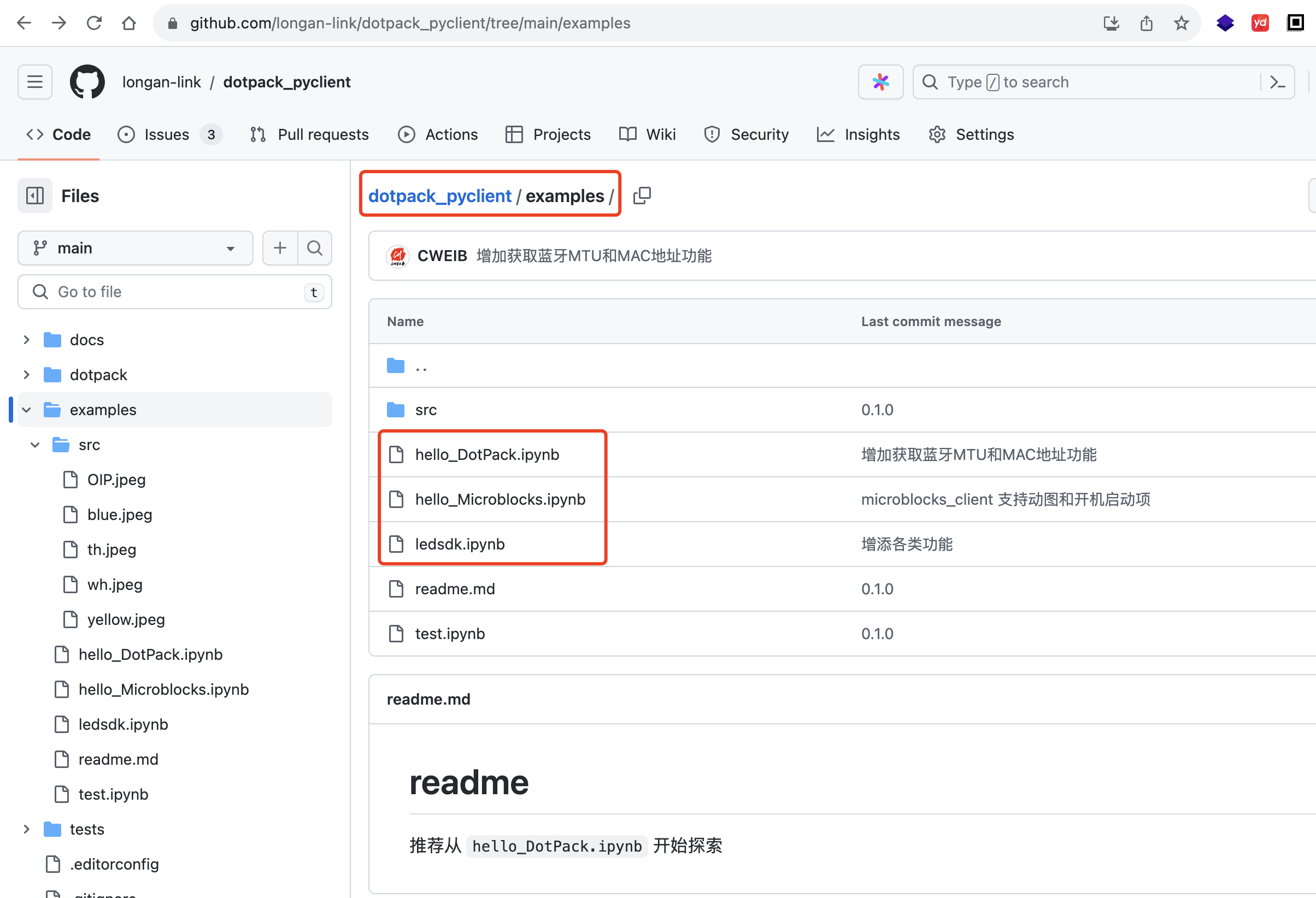Image resolution: width=1316 pixels, height=898 pixels.
Task: Open the Copilot sparkle button
Action: [x=880, y=82]
